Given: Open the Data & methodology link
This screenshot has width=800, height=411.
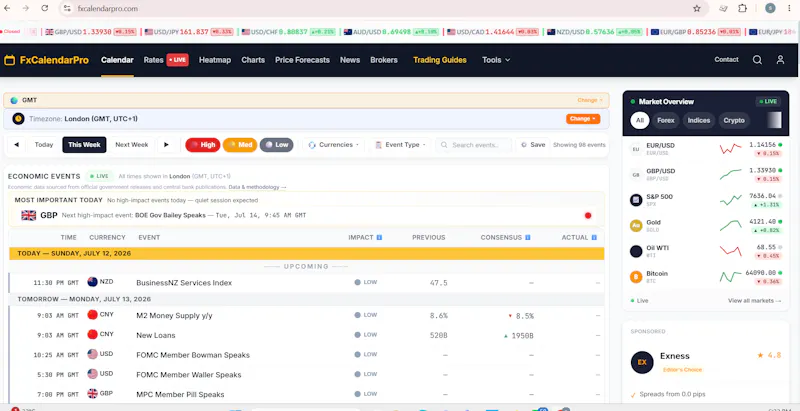Looking at the screenshot, I should (x=257, y=188).
